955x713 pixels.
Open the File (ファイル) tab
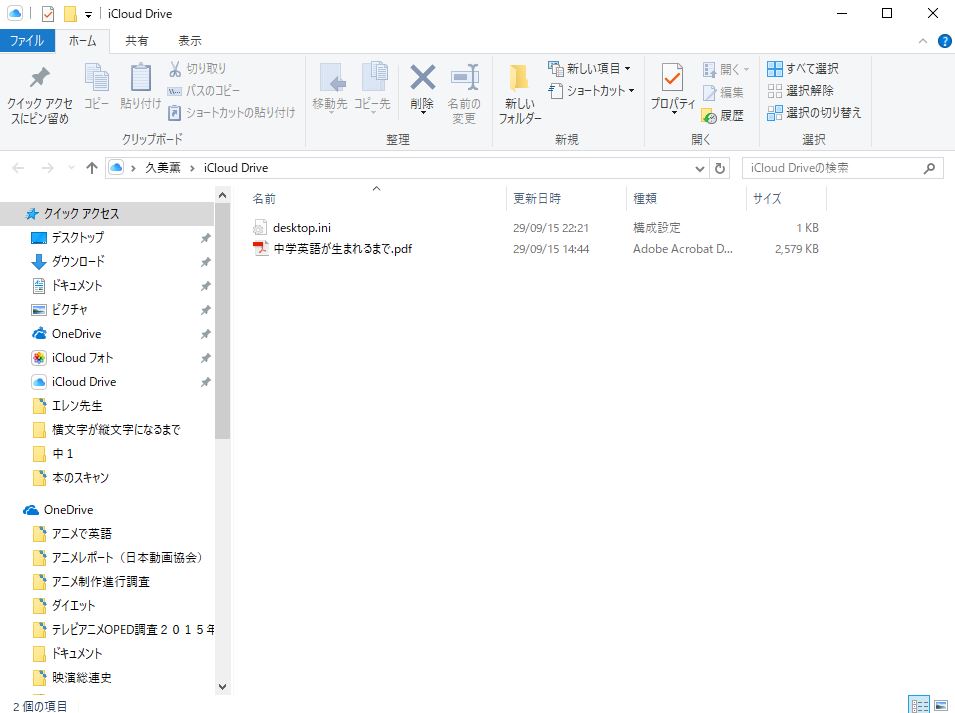pos(27,41)
